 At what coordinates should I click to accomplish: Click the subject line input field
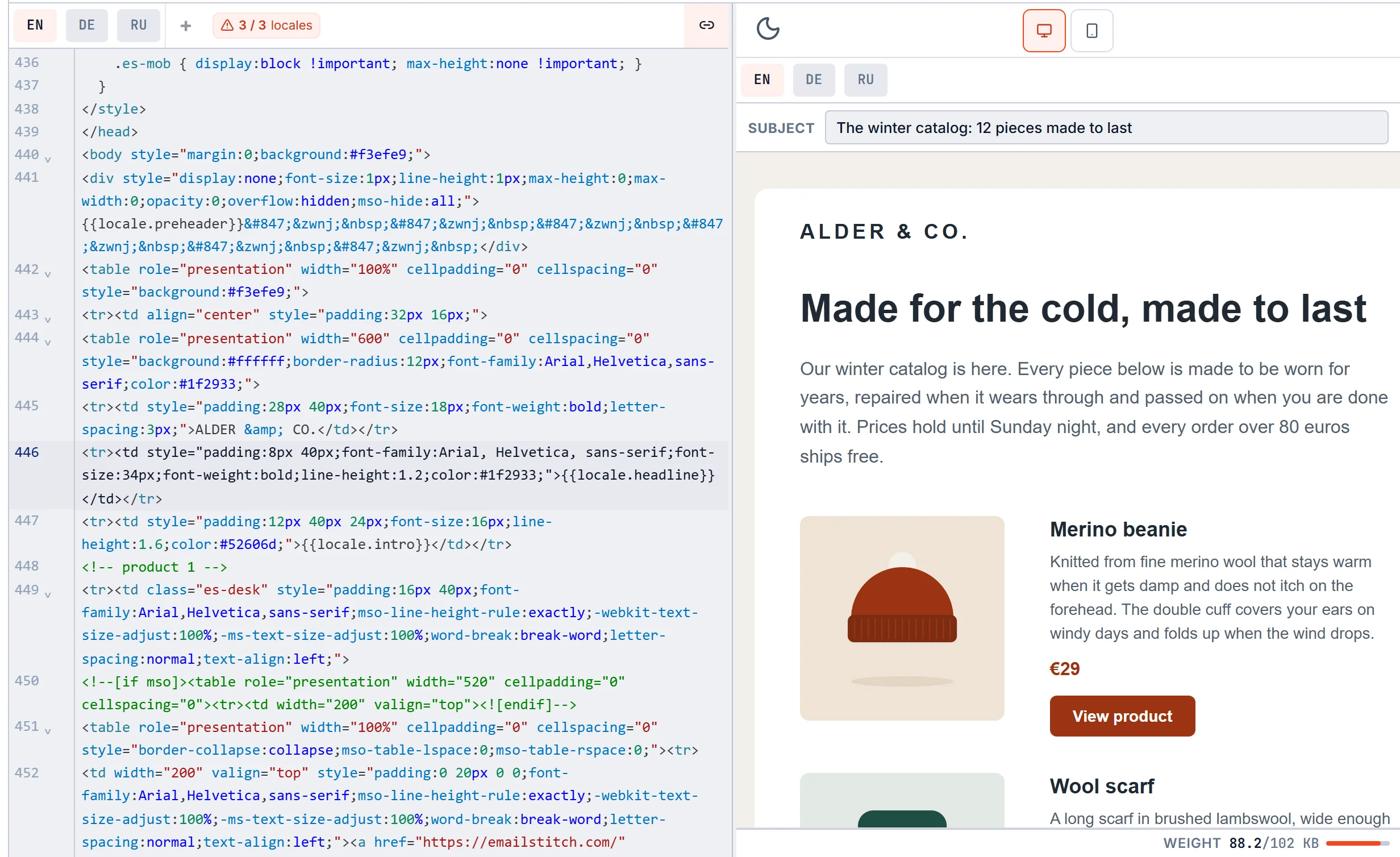(x=1106, y=128)
